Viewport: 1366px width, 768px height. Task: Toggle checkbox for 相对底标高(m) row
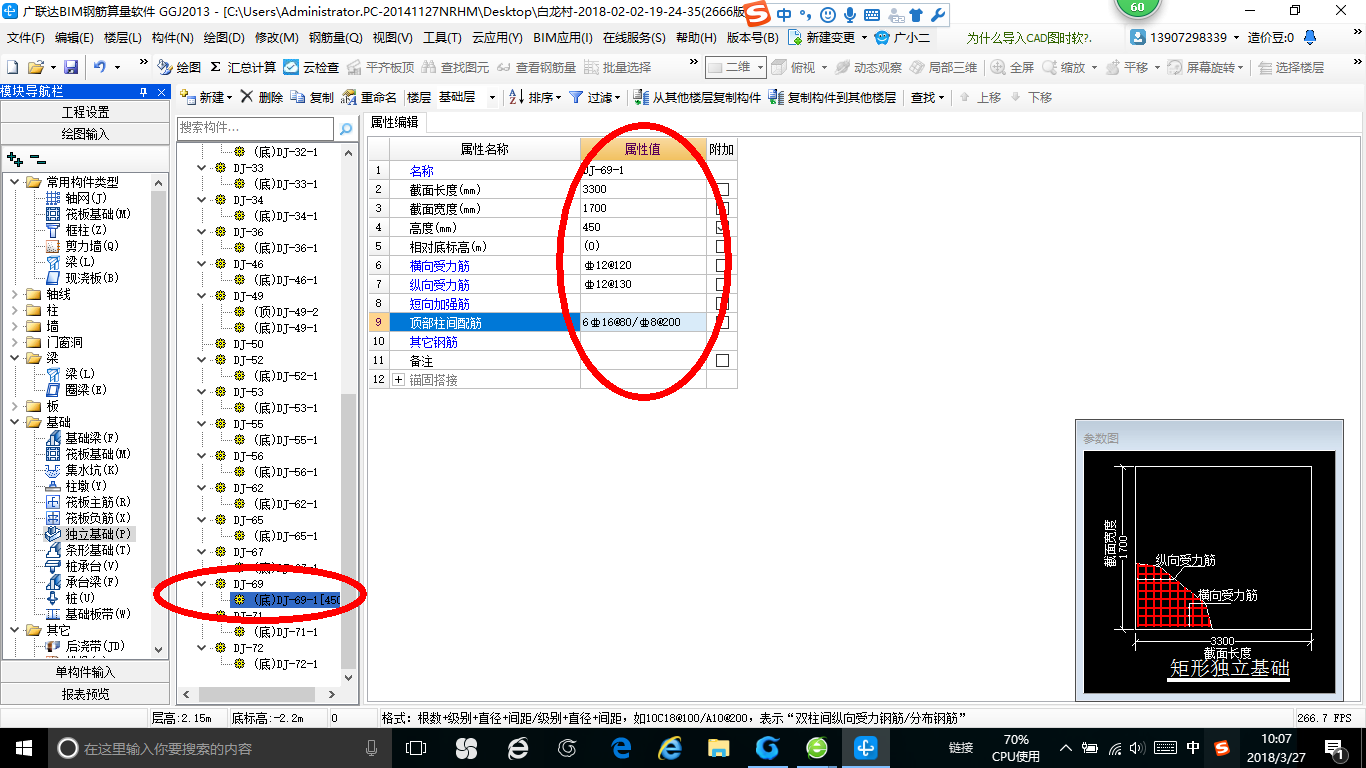click(722, 246)
